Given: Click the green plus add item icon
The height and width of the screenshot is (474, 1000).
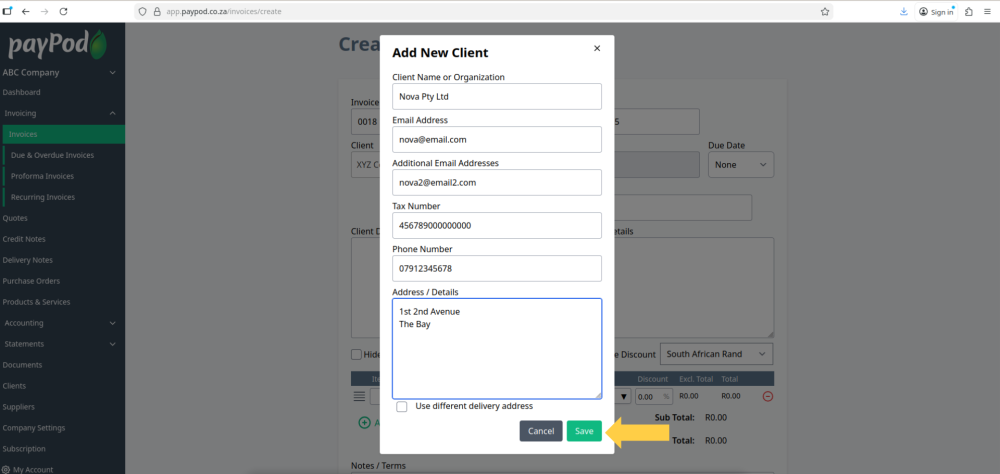Looking at the screenshot, I should coord(364,422).
